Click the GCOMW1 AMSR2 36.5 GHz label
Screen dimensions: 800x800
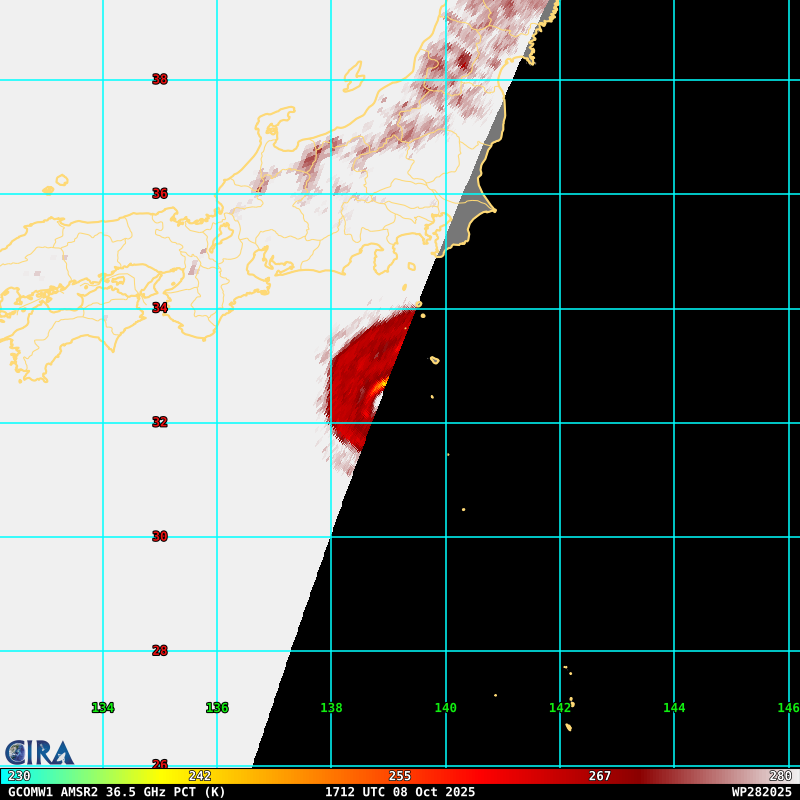click(x=117, y=792)
